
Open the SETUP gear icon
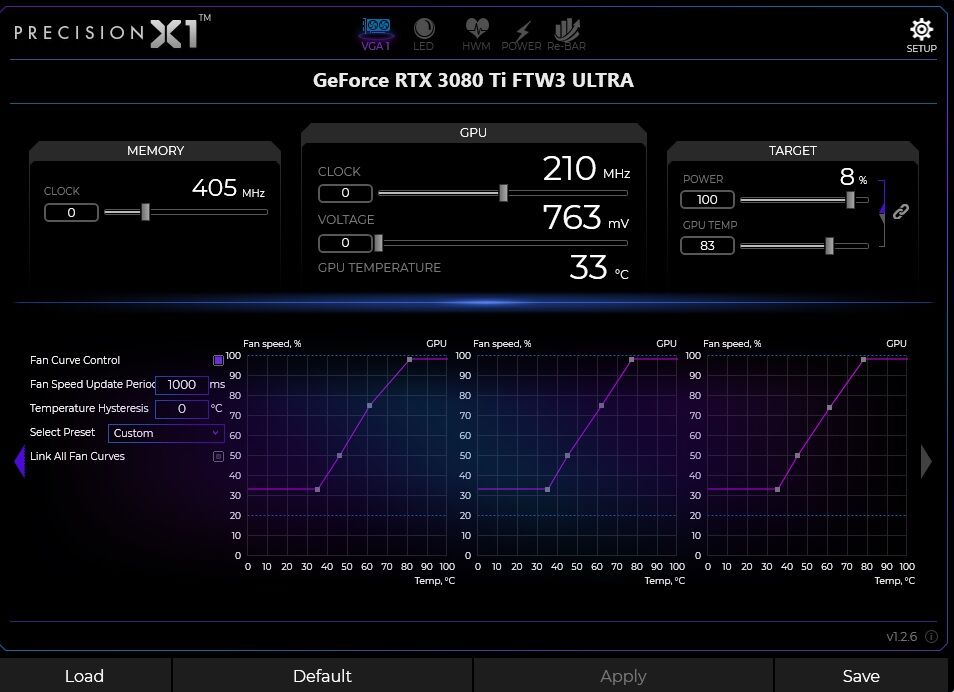coord(921,35)
